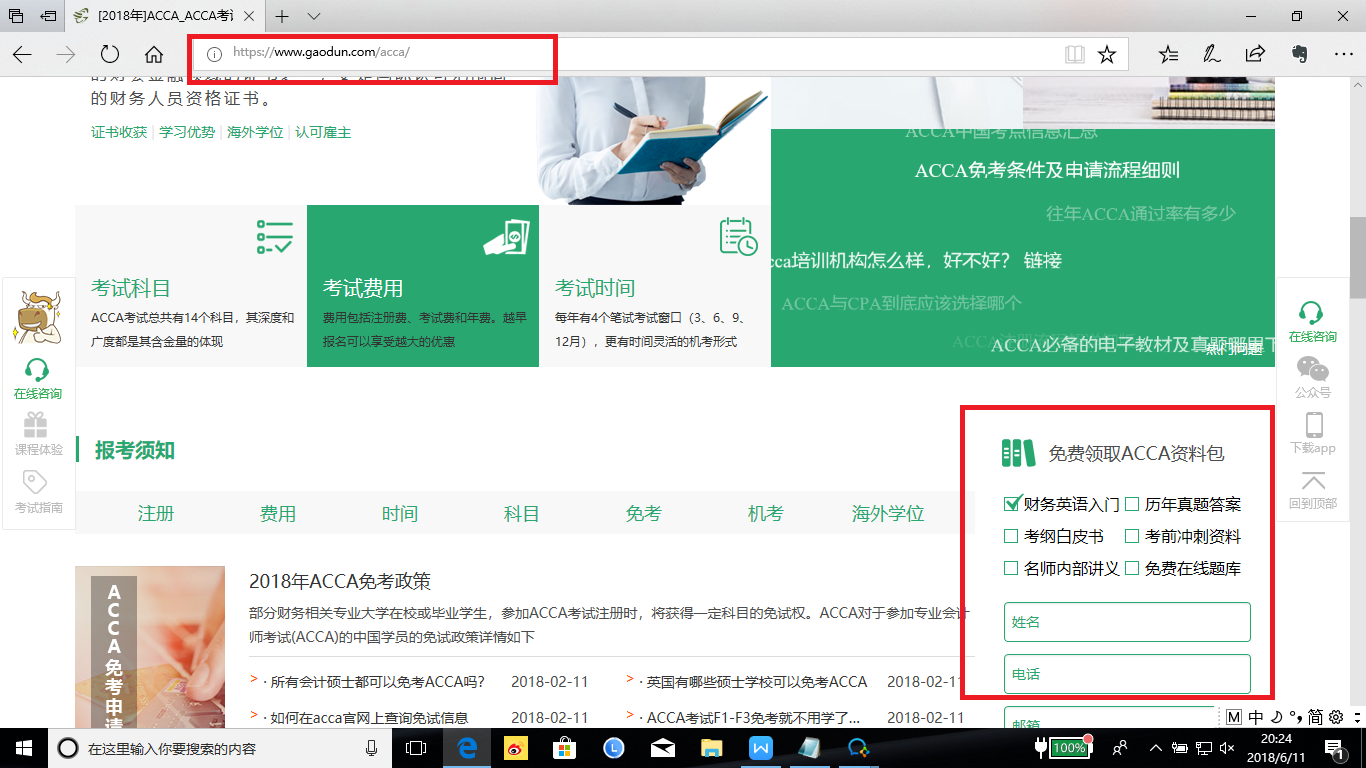This screenshot has height=768, width=1366.
Task: Open the Evernote extension
Action: point(1299,54)
